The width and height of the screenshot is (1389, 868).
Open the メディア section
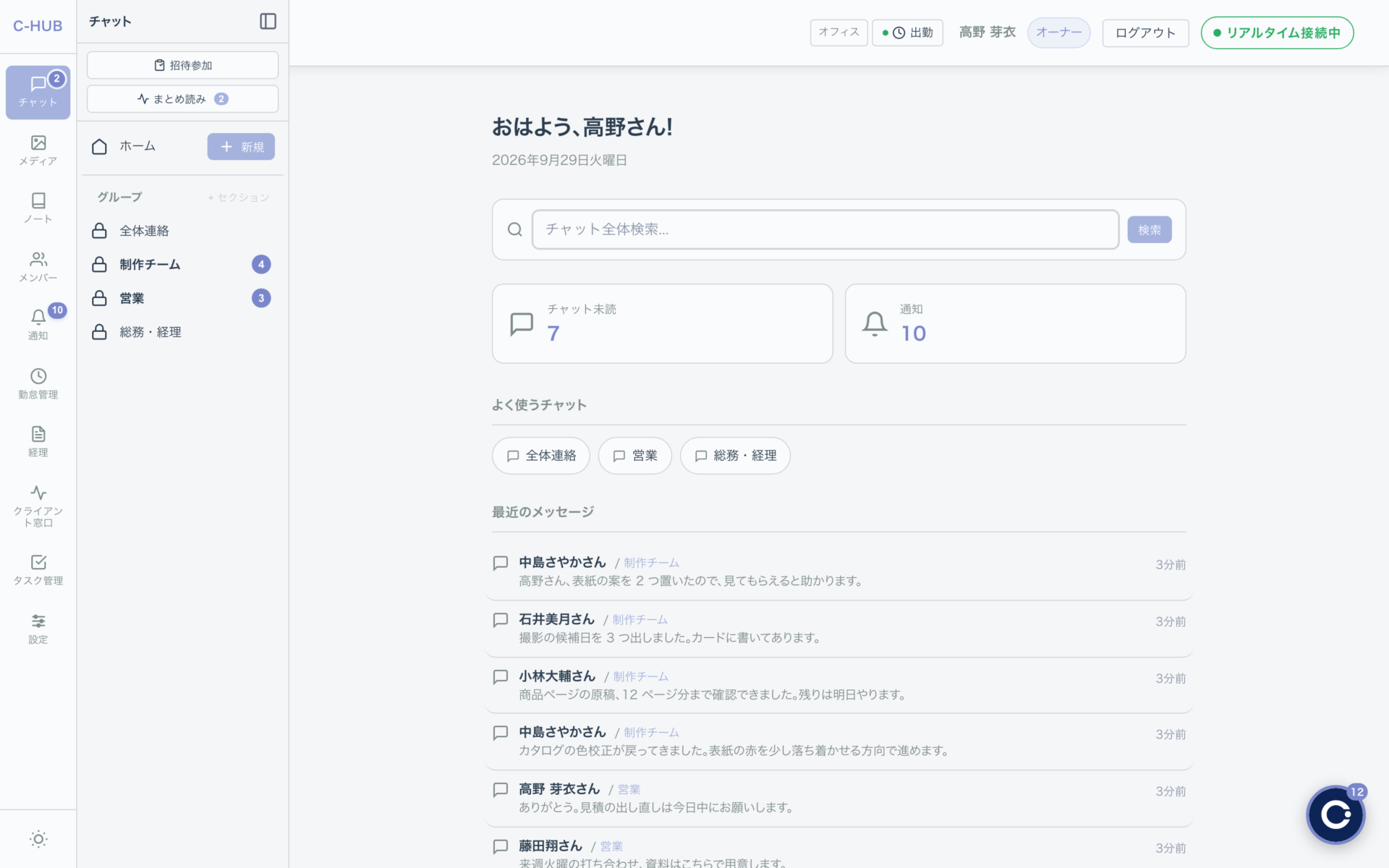(x=38, y=150)
